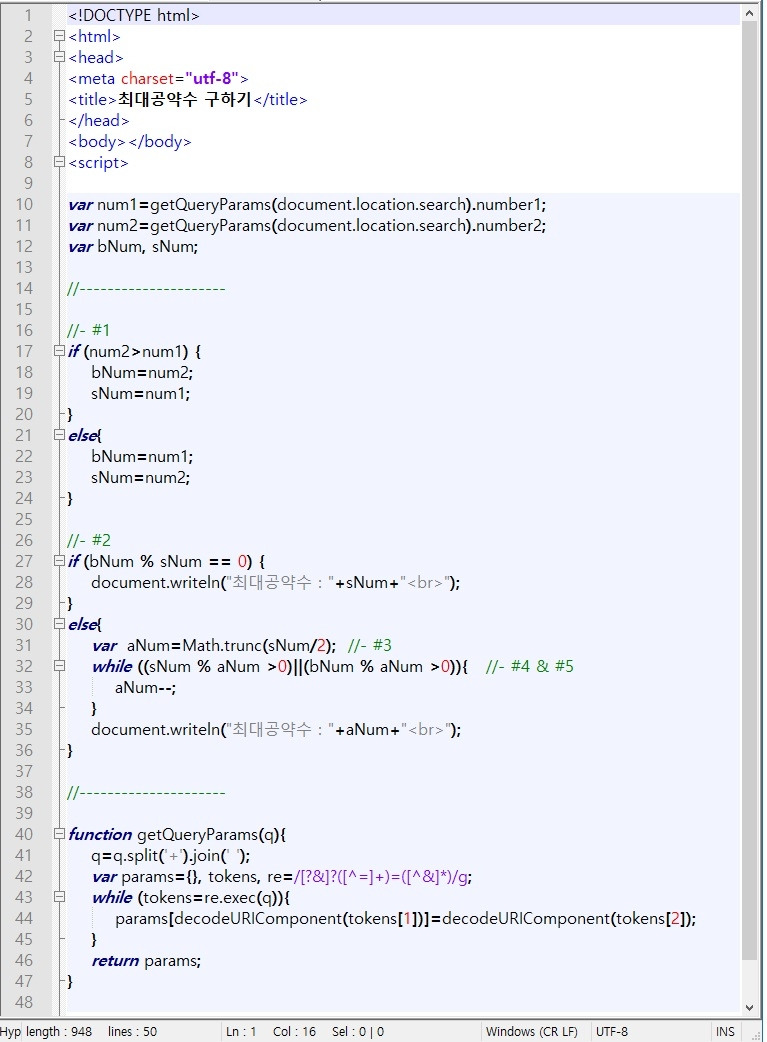The width and height of the screenshot is (767, 1042).
Task: Click the vertical scrollbar thumb
Action: click(750, 490)
